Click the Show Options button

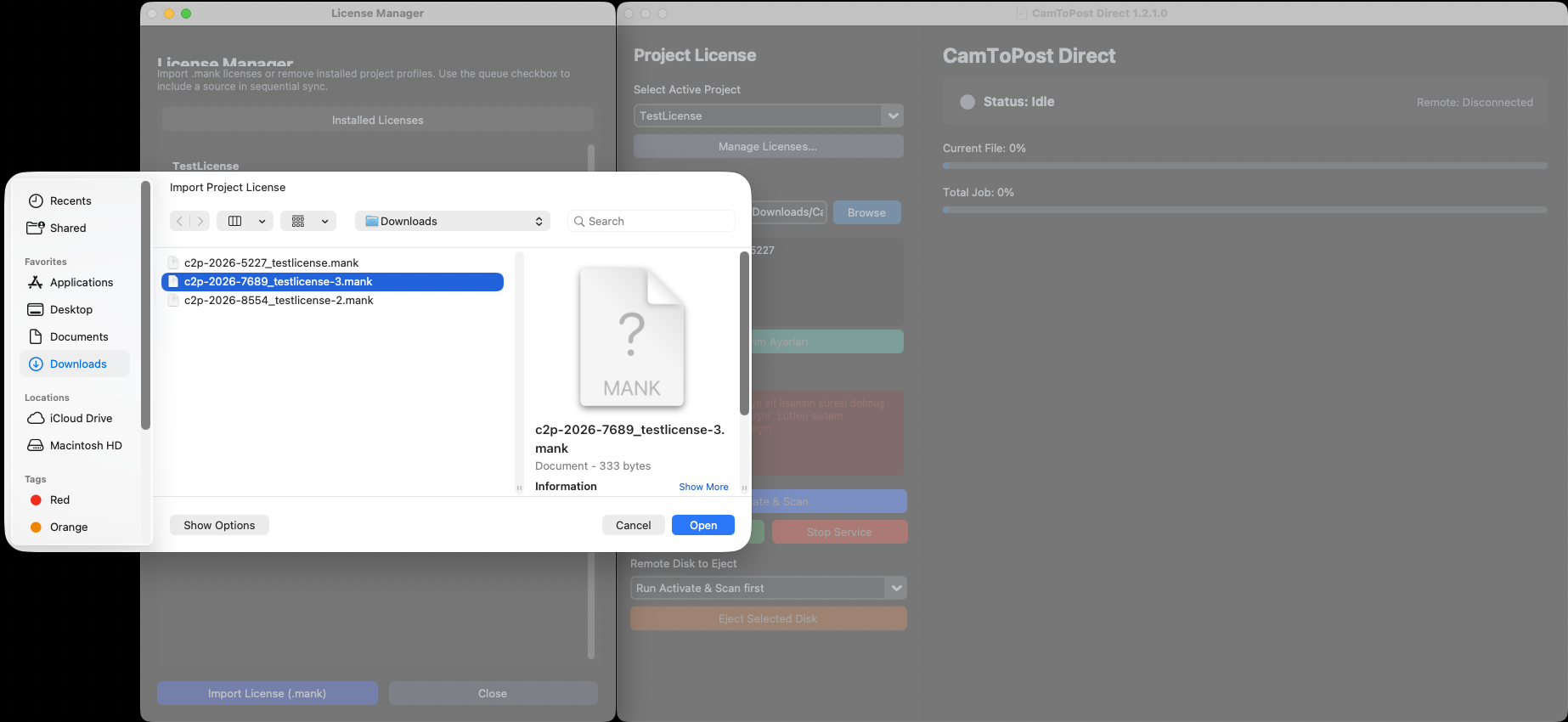pos(219,525)
